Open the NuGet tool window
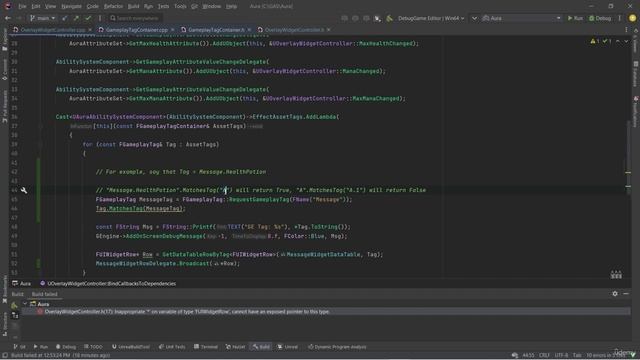The image size is (640, 360). 236,347
